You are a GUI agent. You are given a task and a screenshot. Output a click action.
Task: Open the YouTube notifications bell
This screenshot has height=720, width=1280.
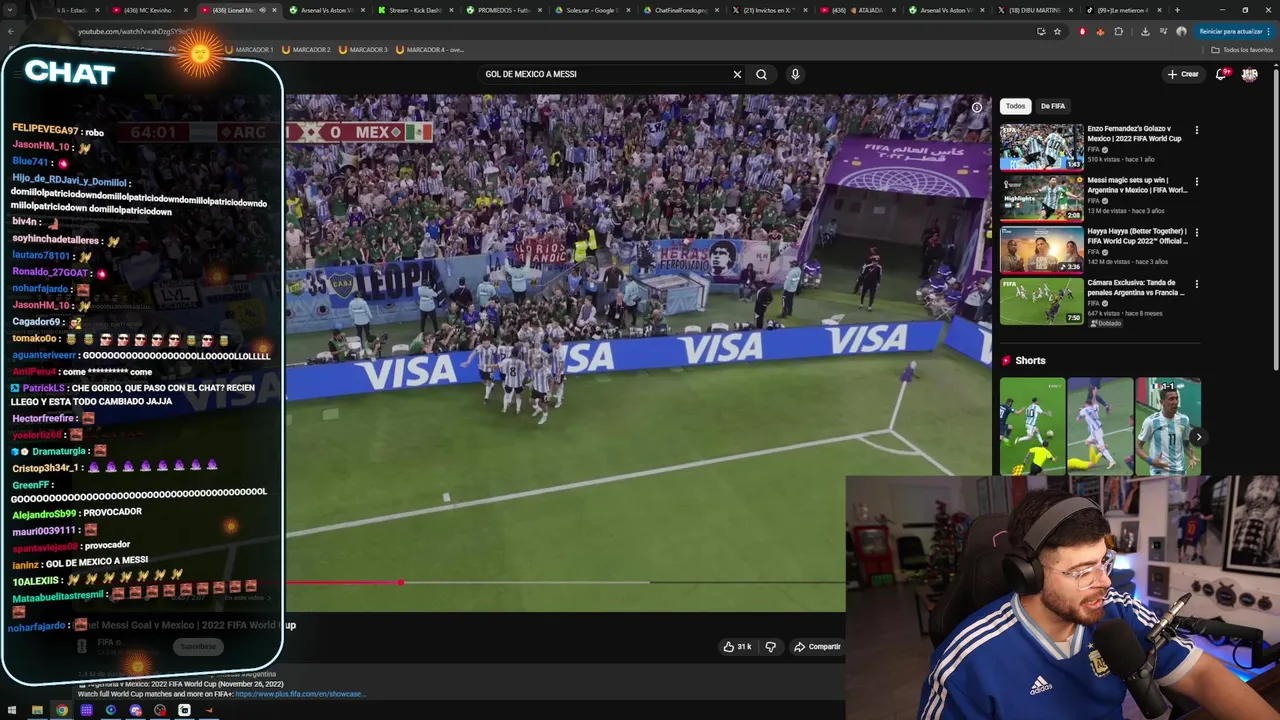[x=1221, y=74]
